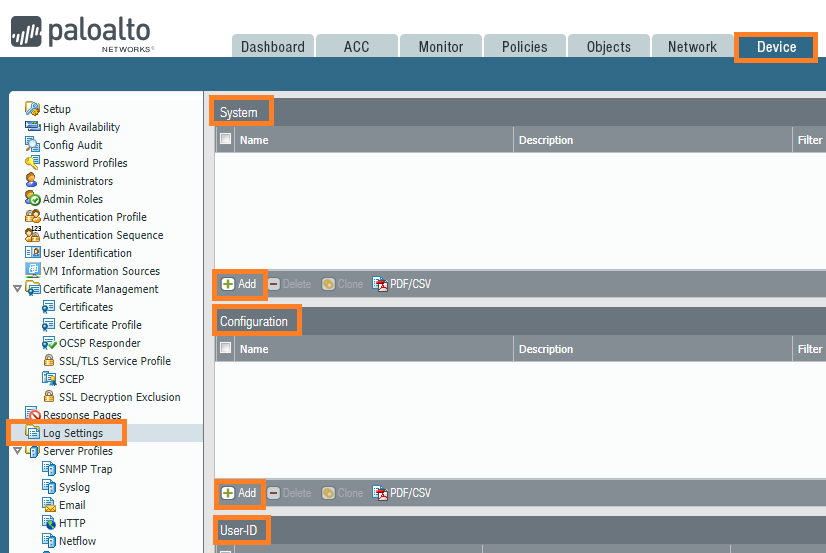Collapse the Certificate Management tree node
The image size is (826, 553).
(x=16, y=289)
